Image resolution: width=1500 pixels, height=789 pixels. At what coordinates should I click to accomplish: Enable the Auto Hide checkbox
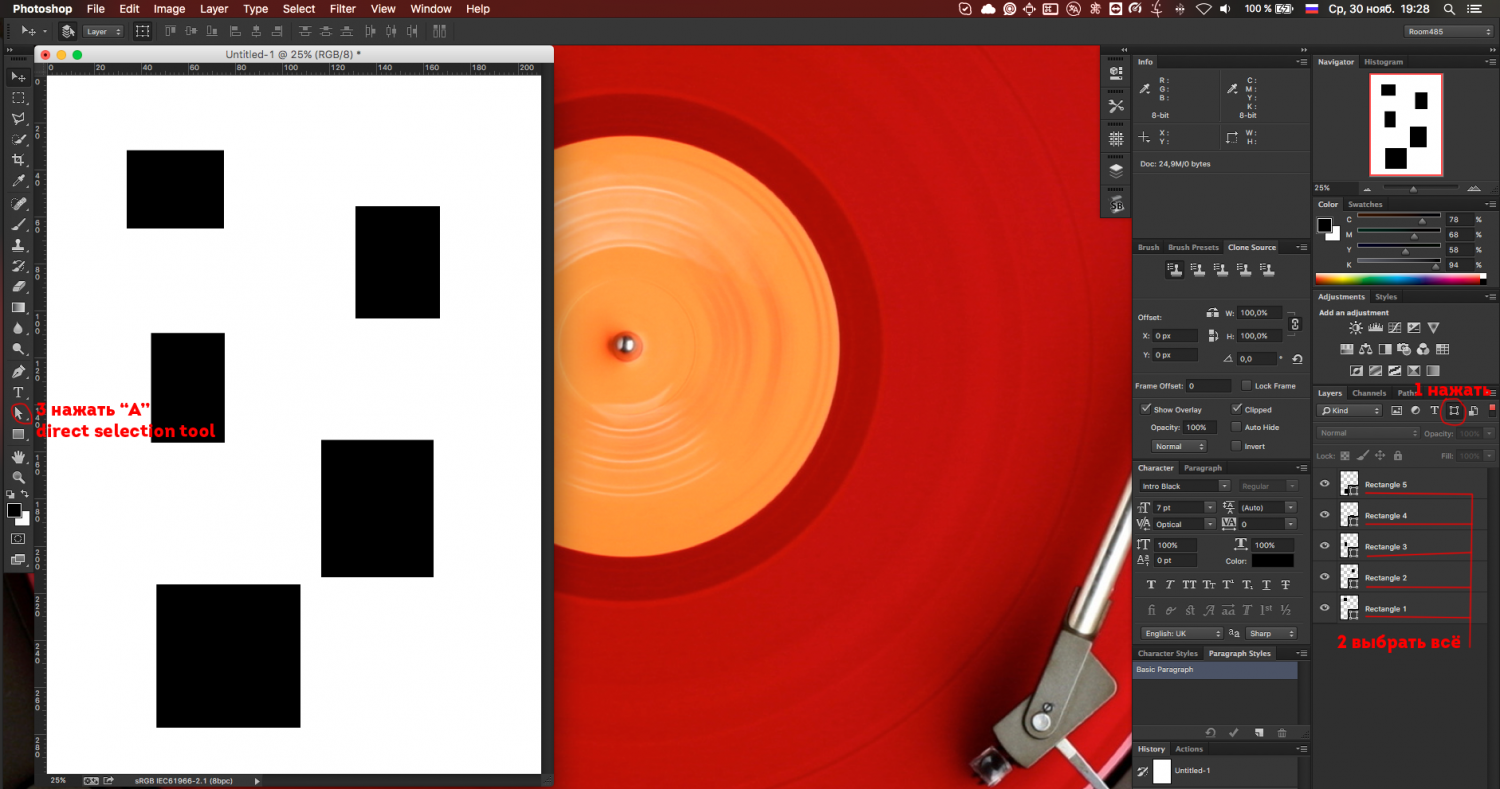tap(1237, 427)
